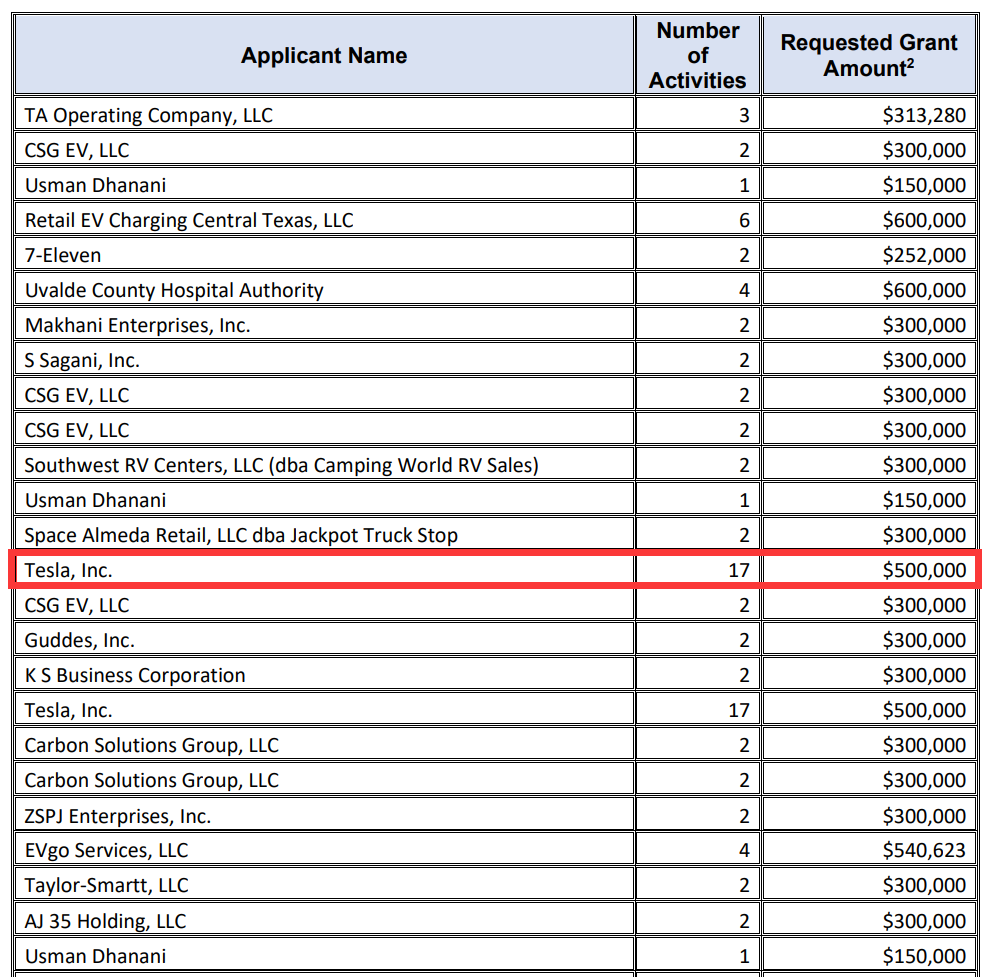Click $600,000 in Uvalde County Hospital row

pyautogui.click(x=869, y=290)
